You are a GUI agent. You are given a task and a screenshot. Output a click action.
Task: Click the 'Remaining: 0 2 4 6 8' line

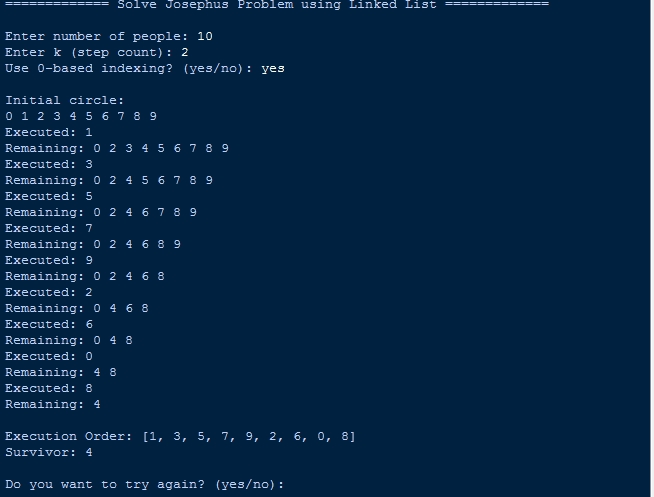point(85,276)
